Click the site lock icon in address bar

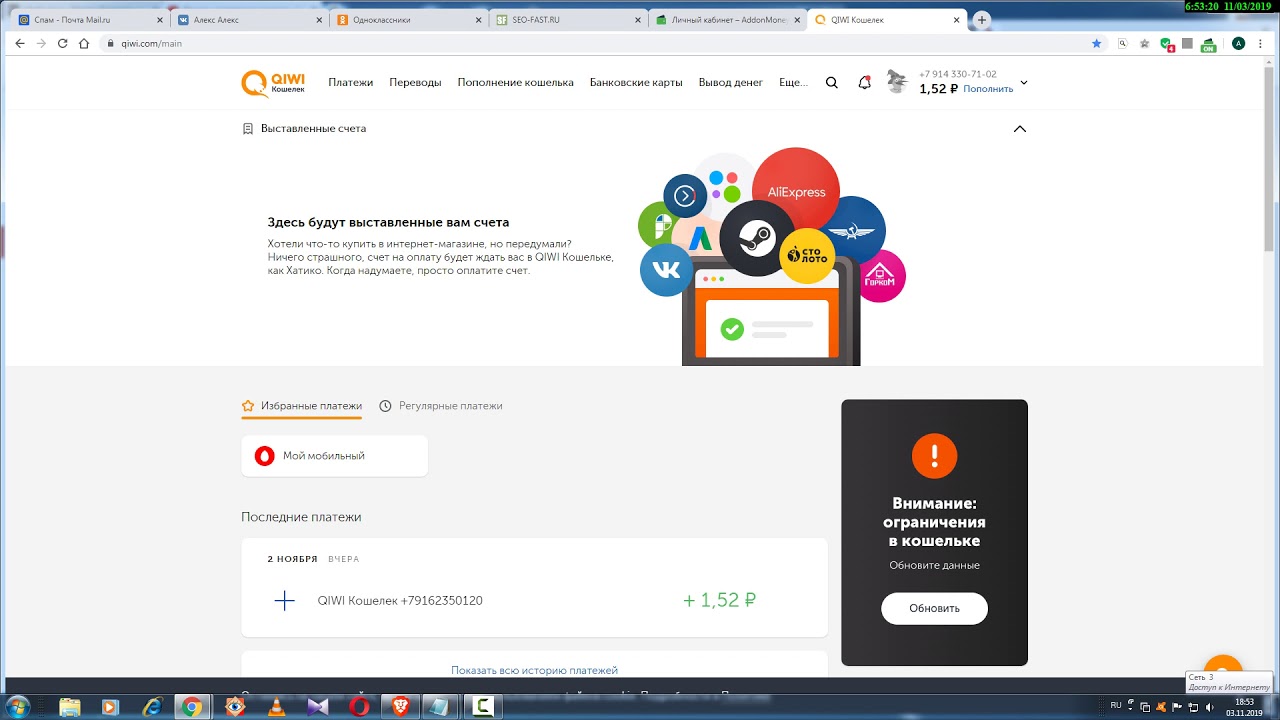click(111, 43)
